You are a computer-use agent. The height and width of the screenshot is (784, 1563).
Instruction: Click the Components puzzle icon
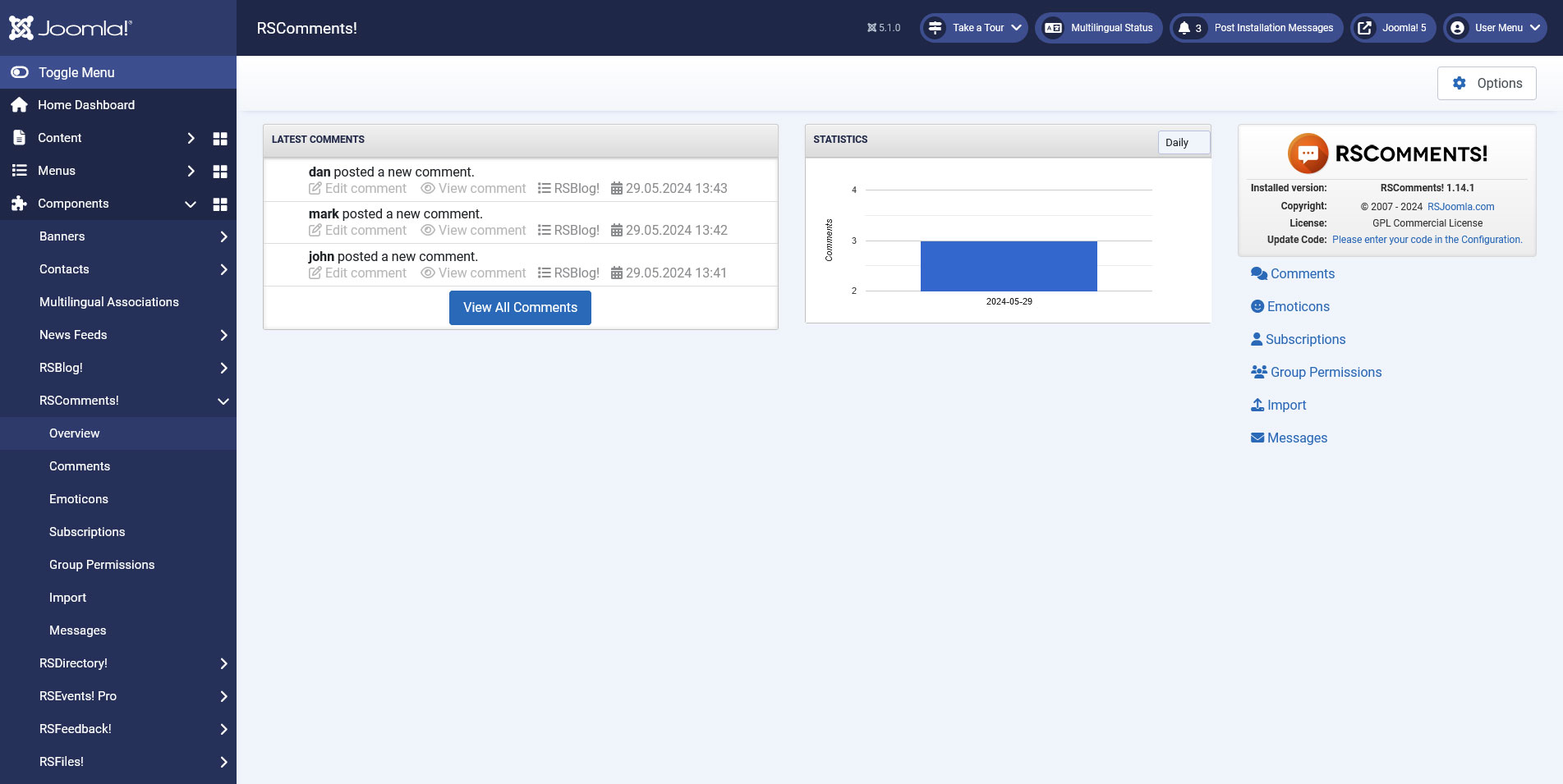pyautogui.click(x=20, y=204)
